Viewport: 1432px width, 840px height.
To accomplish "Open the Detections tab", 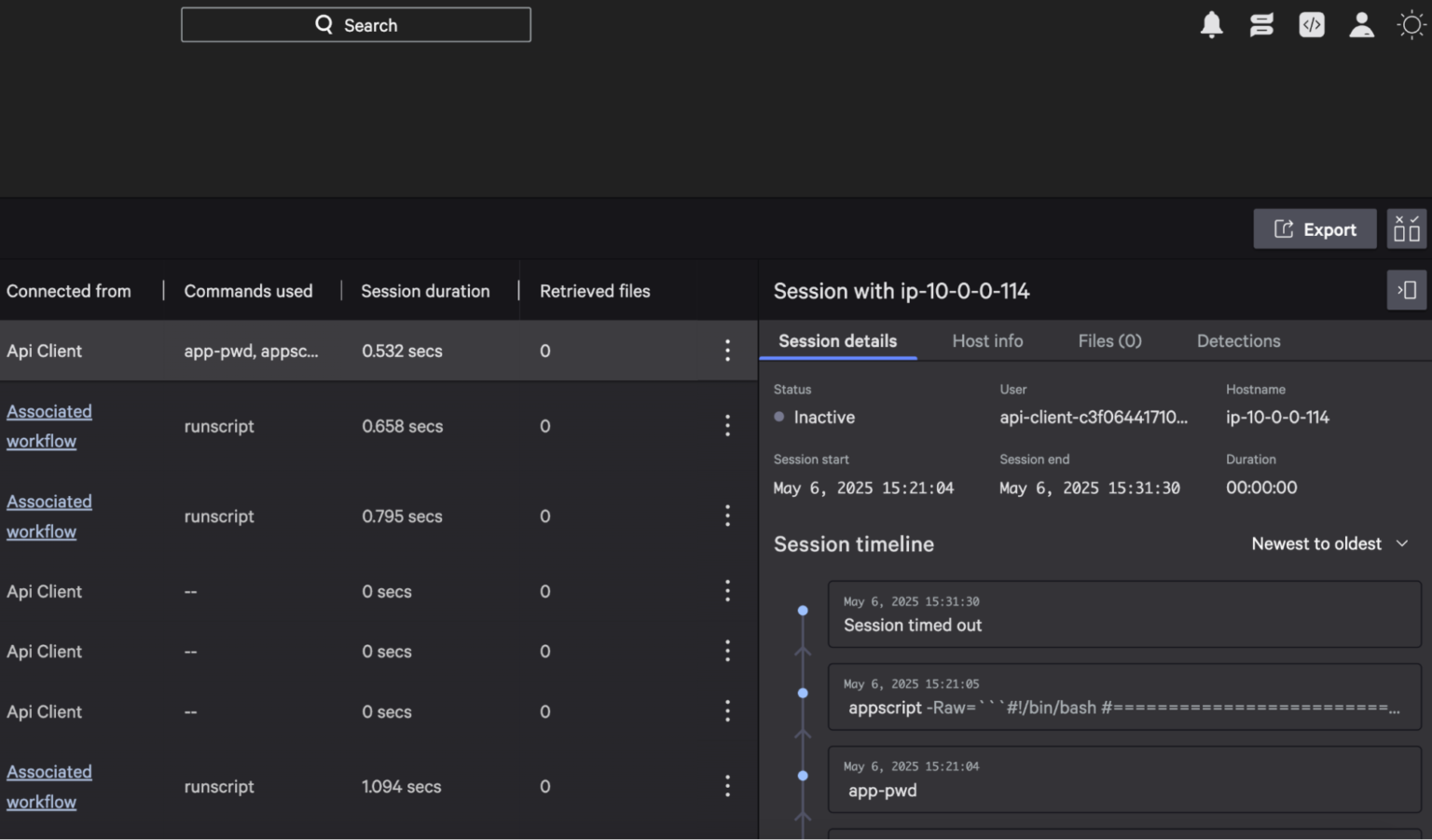I will [x=1238, y=341].
